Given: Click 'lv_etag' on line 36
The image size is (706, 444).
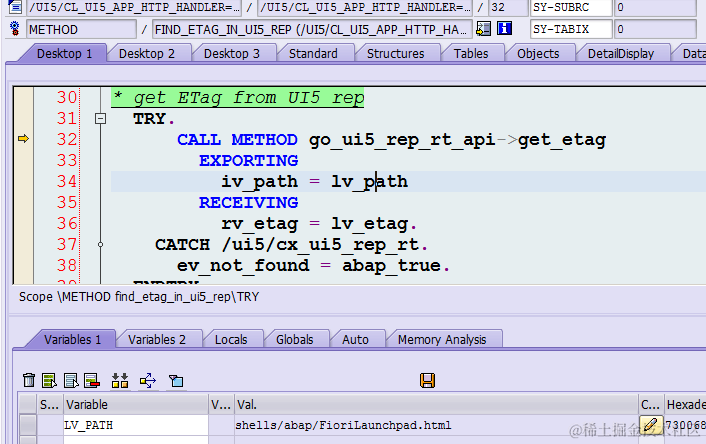Looking at the screenshot, I should click(x=370, y=223).
